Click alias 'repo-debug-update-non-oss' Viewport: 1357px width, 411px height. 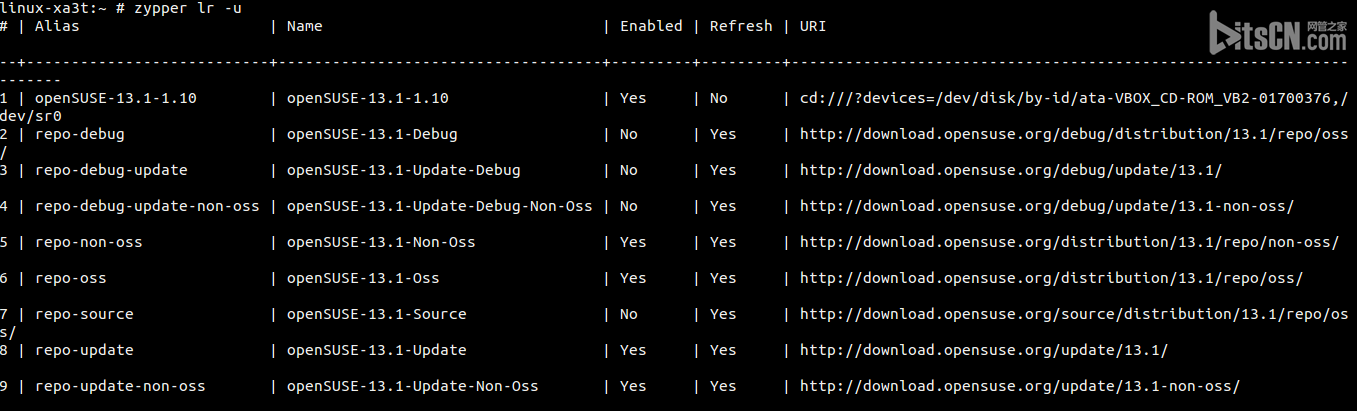coord(147,206)
